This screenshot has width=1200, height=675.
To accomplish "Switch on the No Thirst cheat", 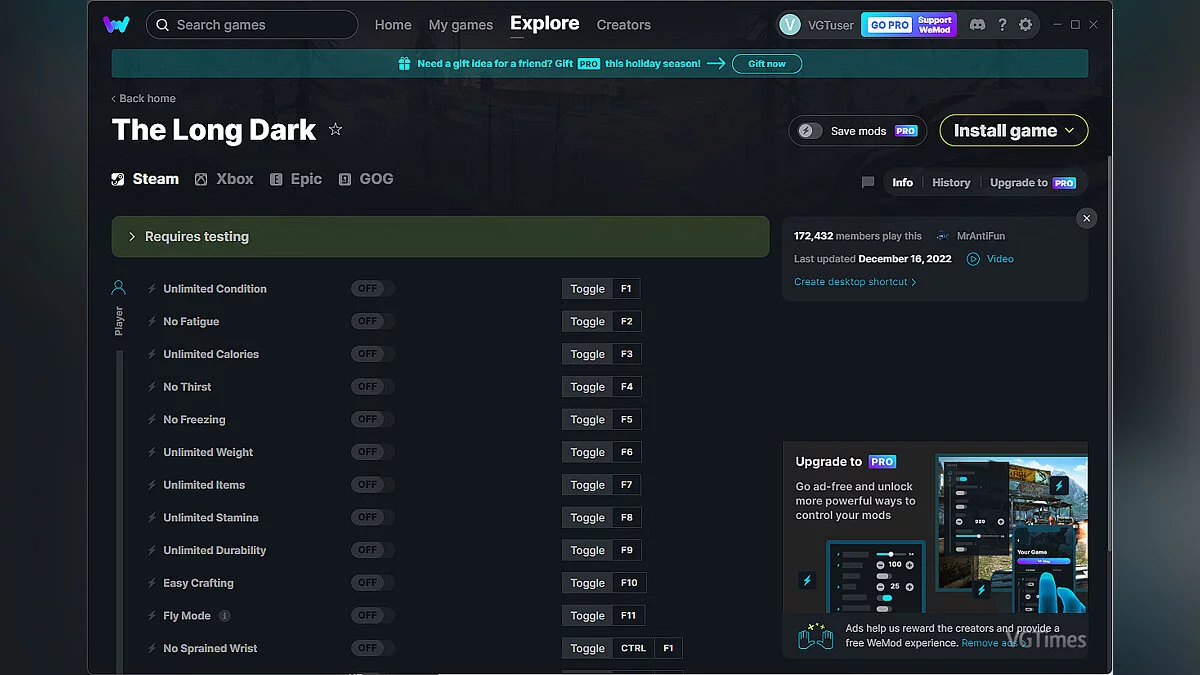I will click(370, 386).
